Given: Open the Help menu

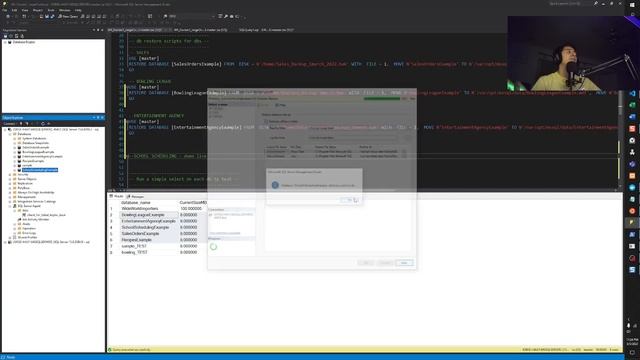Looking at the screenshot, I should [x=78, y=10].
